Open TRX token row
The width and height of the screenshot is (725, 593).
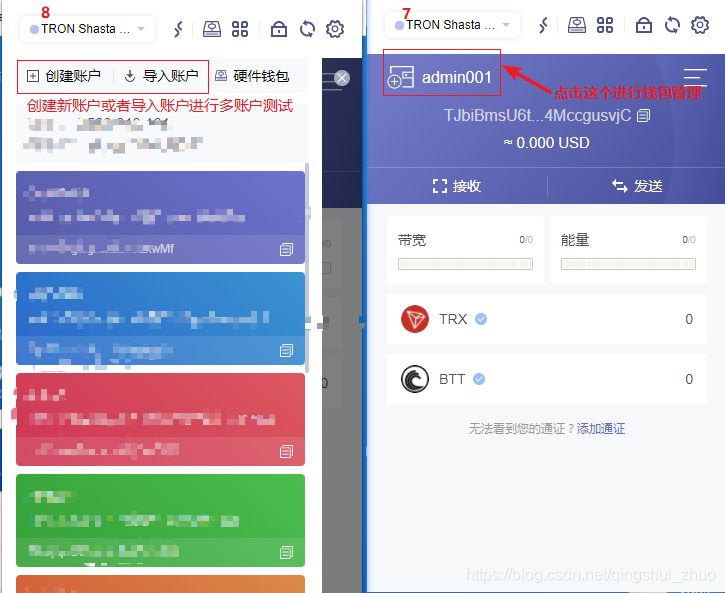tap(547, 319)
